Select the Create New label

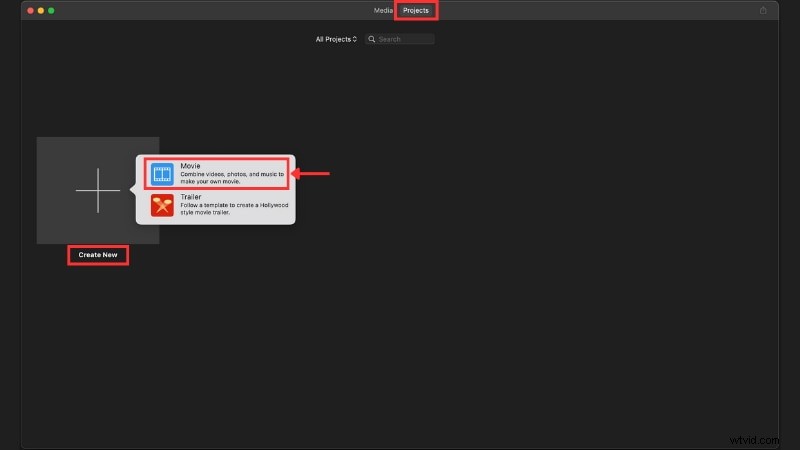tap(98, 255)
